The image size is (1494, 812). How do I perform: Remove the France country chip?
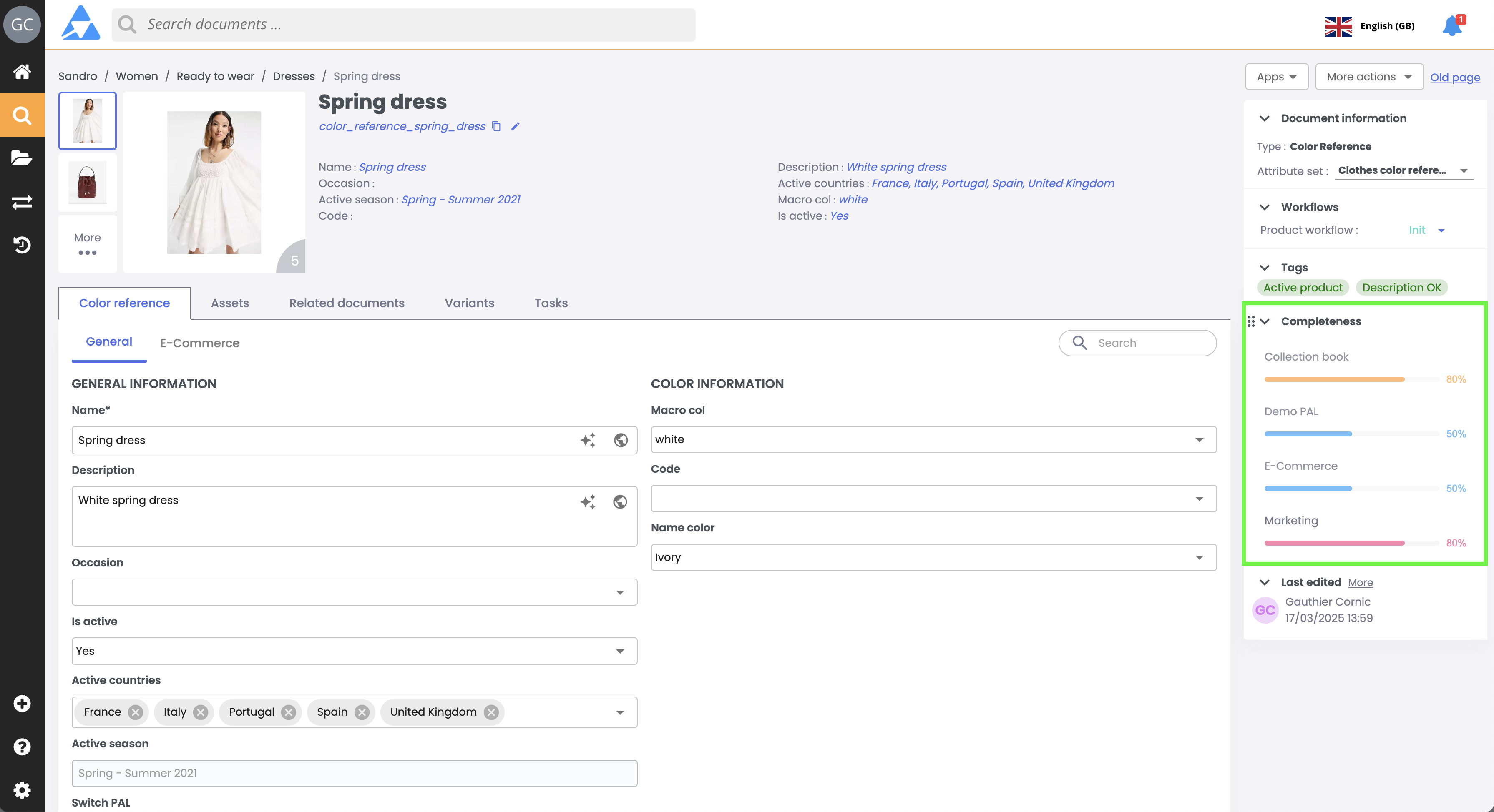[136, 712]
